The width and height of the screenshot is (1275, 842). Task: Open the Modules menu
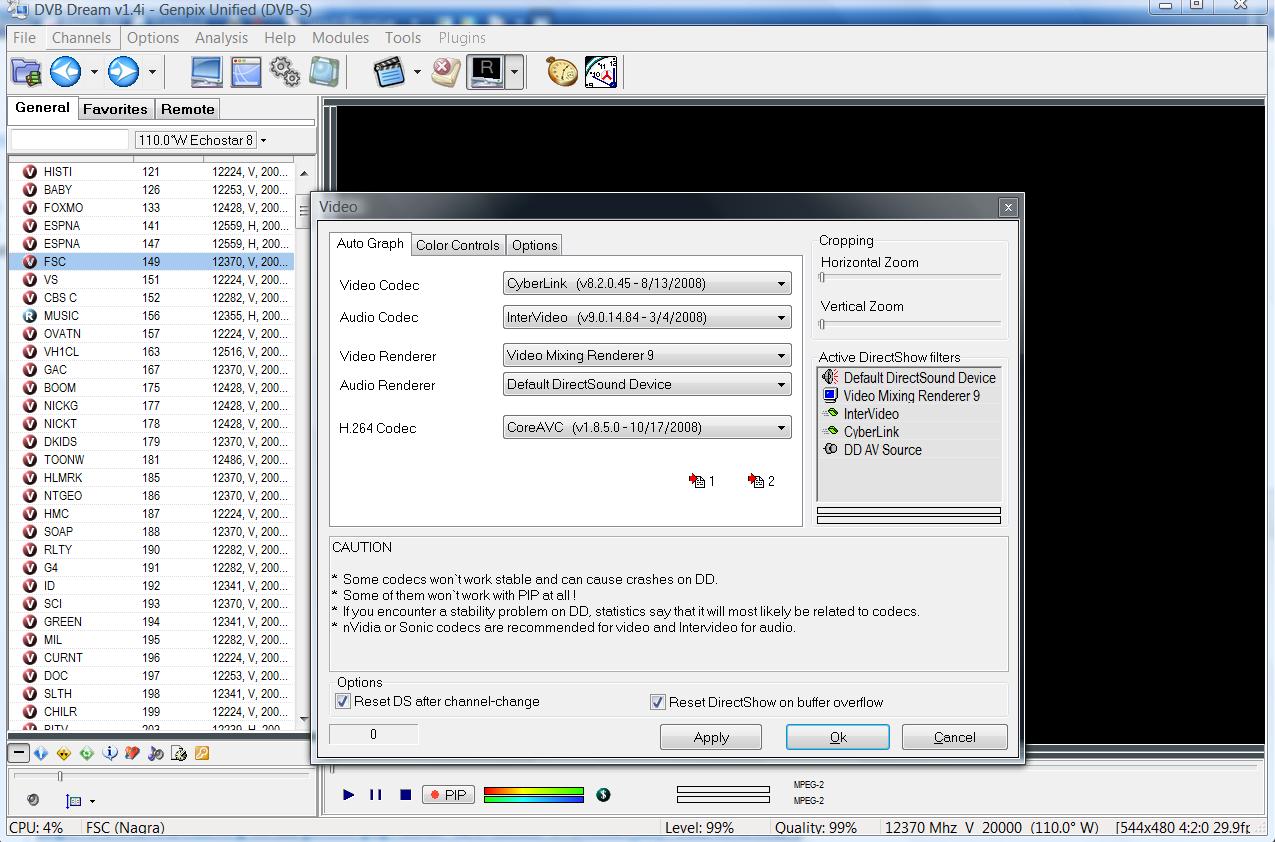340,37
